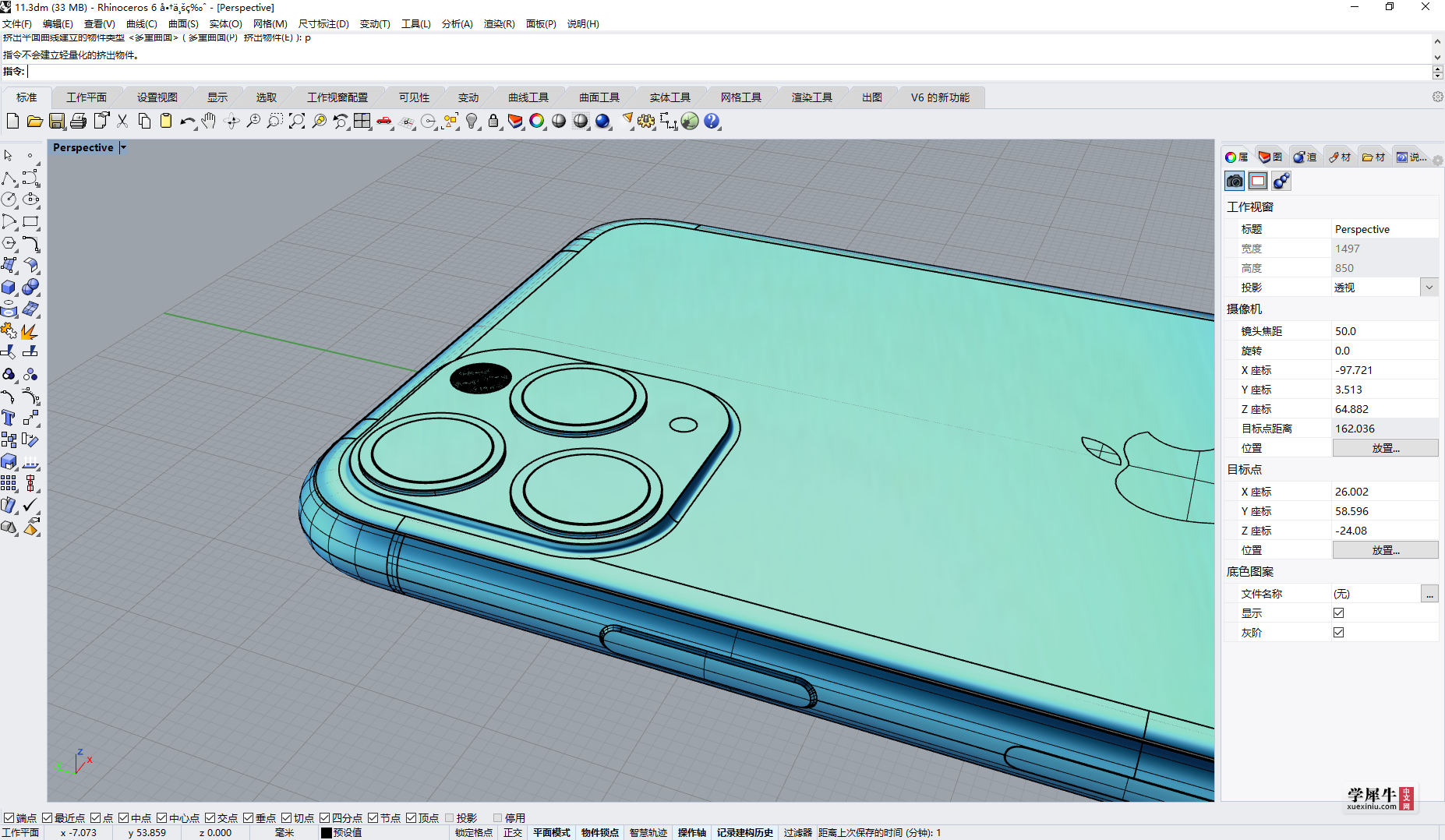The width and height of the screenshot is (1445, 840).
Task: Click the padlock lock icon
Action: tap(493, 121)
